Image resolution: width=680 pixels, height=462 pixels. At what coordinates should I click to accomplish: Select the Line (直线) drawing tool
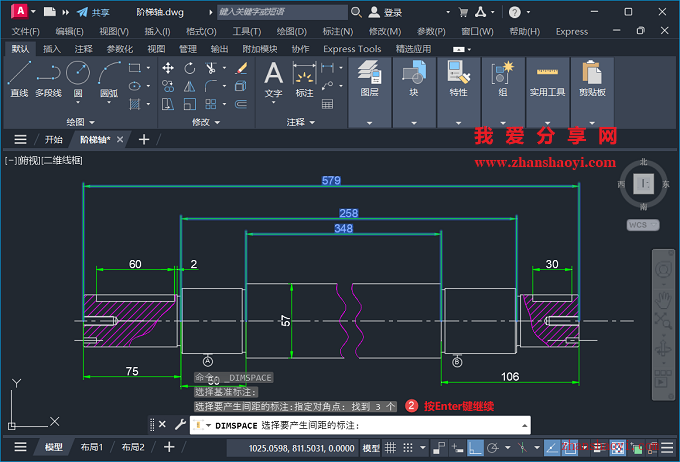tap(19, 79)
